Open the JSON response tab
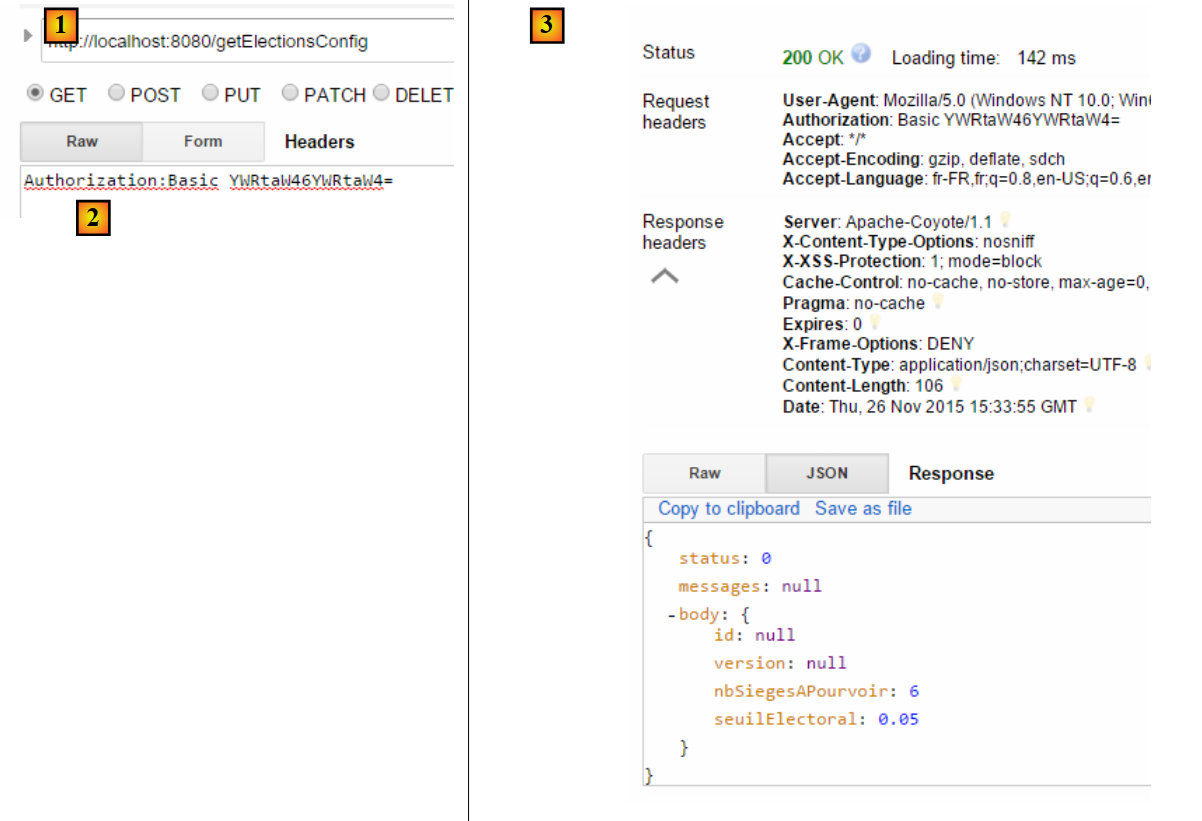 coord(827,474)
